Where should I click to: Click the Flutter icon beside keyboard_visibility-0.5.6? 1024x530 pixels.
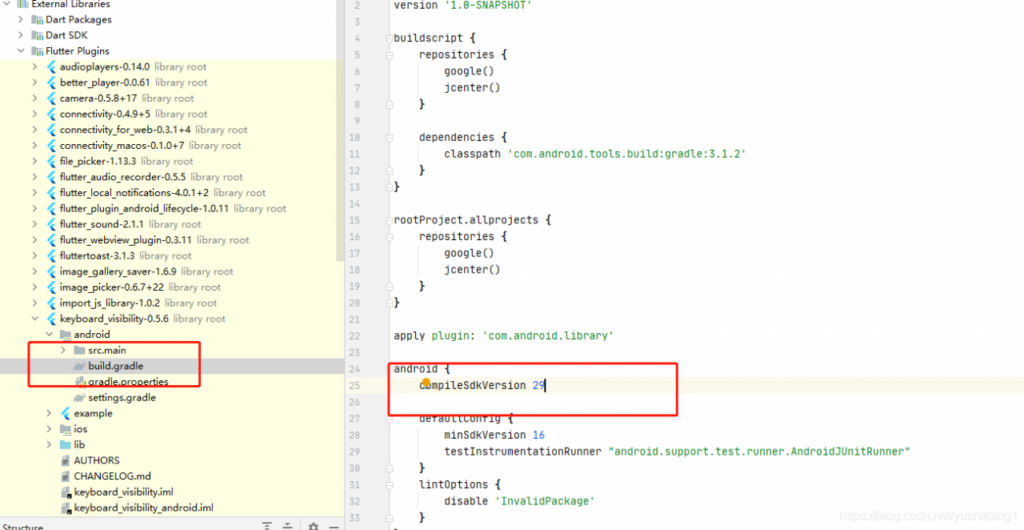[51, 319]
